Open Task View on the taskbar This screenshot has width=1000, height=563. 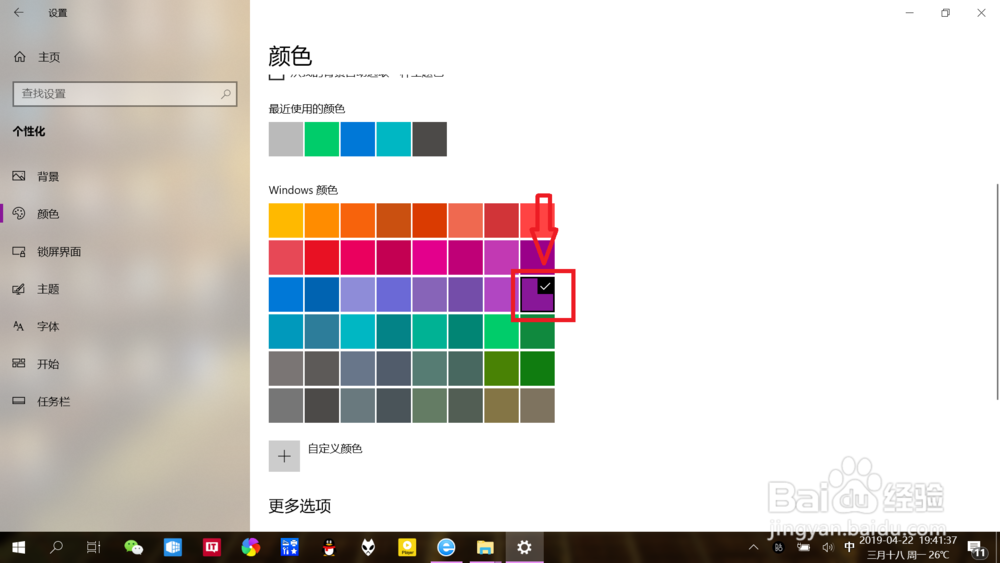94,547
